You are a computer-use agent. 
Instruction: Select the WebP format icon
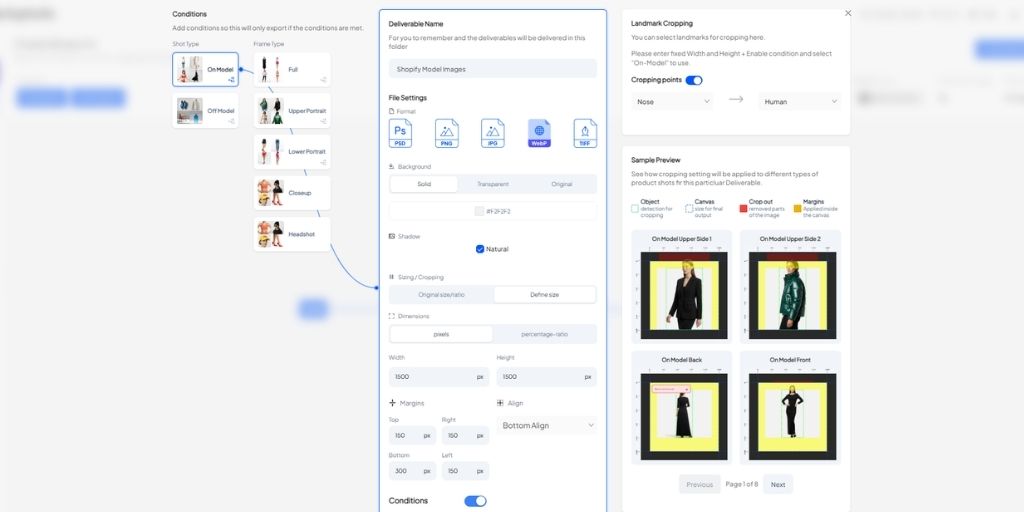tap(539, 133)
